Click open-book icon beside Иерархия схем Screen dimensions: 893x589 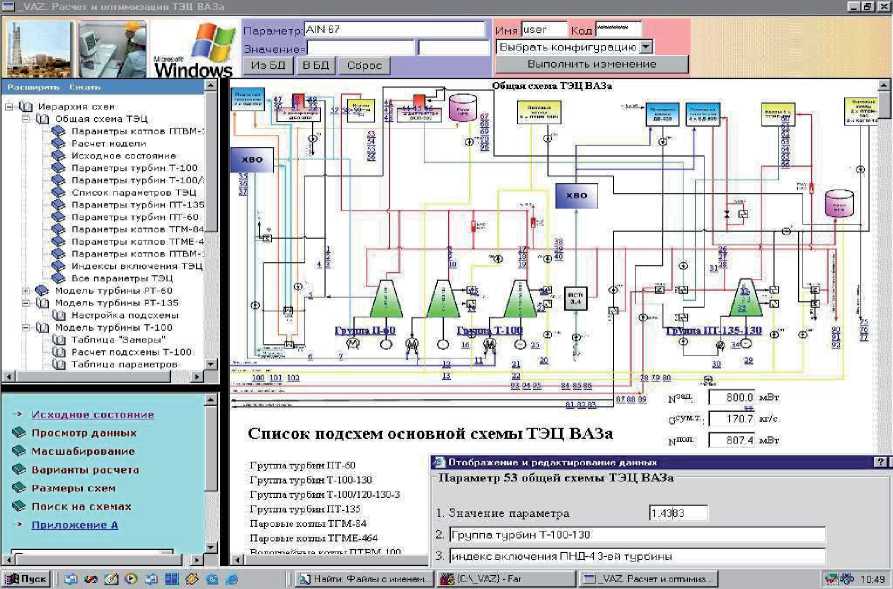click(25, 107)
